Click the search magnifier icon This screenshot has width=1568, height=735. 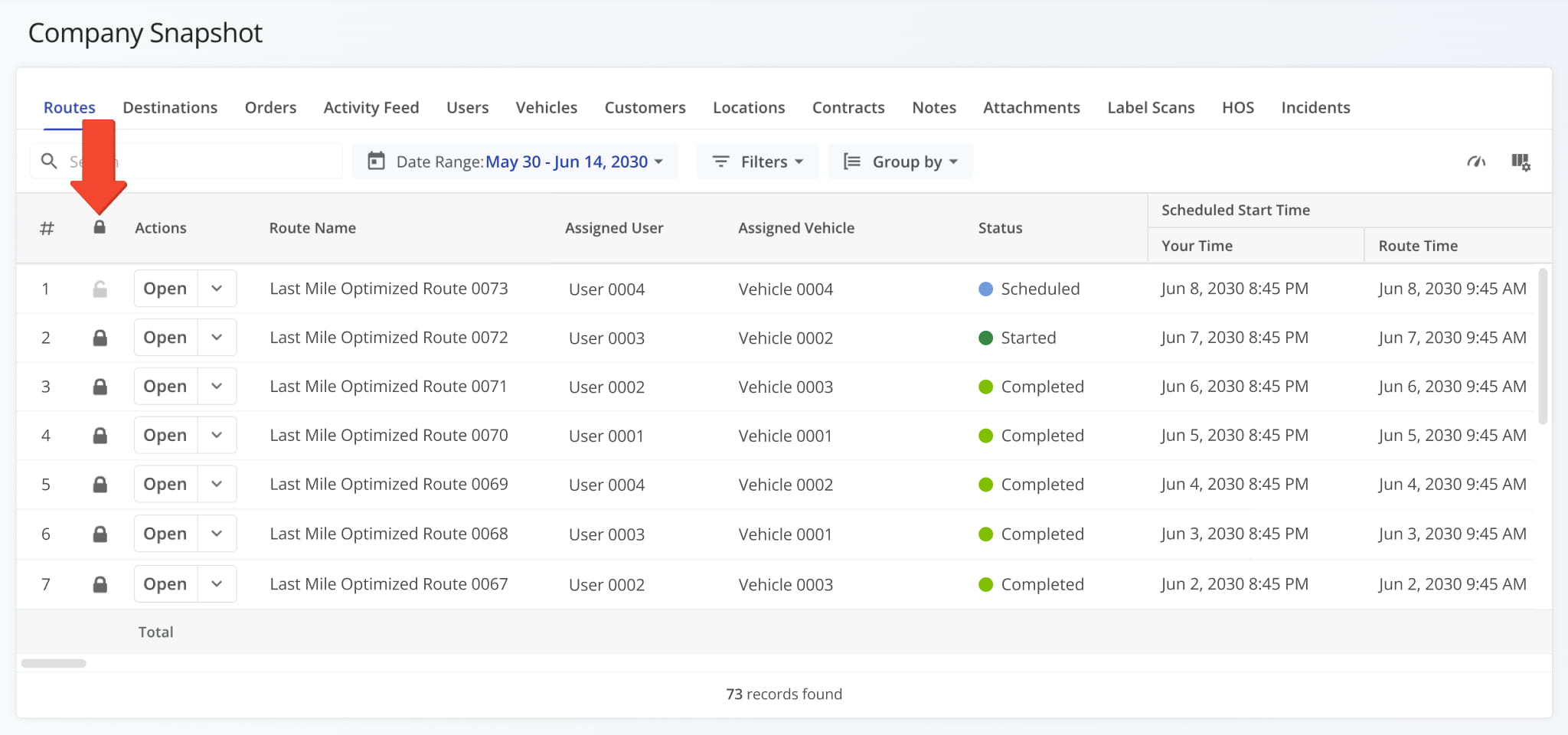click(x=49, y=162)
